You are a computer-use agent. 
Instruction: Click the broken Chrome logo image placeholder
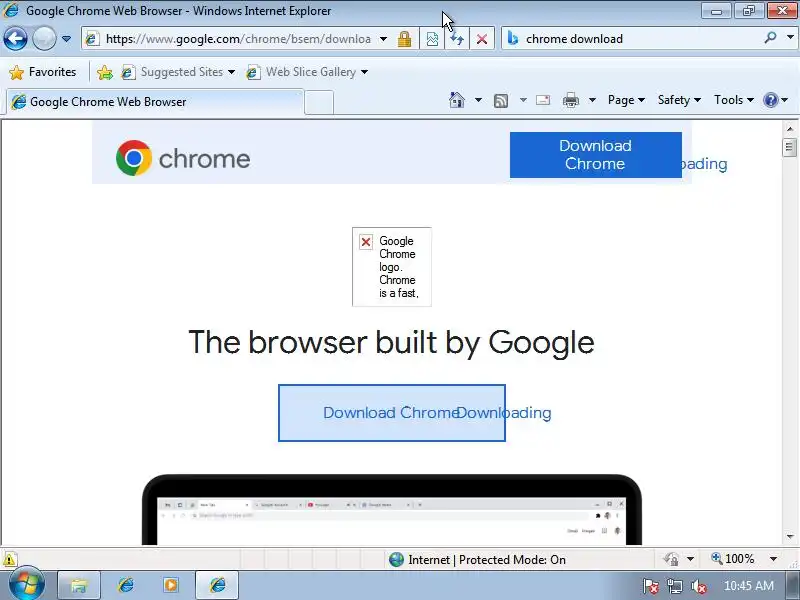(392, 267)
